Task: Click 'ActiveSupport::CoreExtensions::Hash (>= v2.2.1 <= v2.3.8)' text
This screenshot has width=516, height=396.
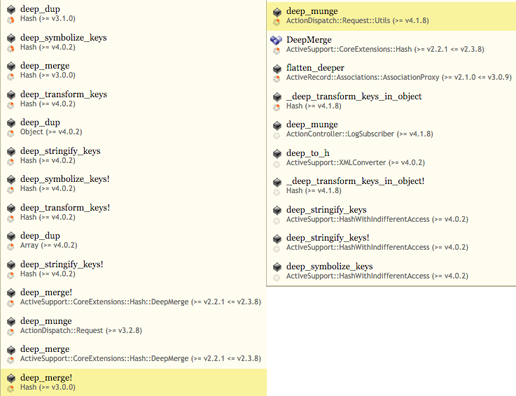Action: click(385, 49)
